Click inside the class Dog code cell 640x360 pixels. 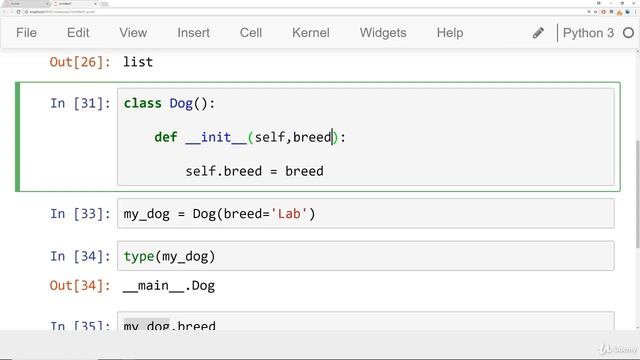point(366,137)
